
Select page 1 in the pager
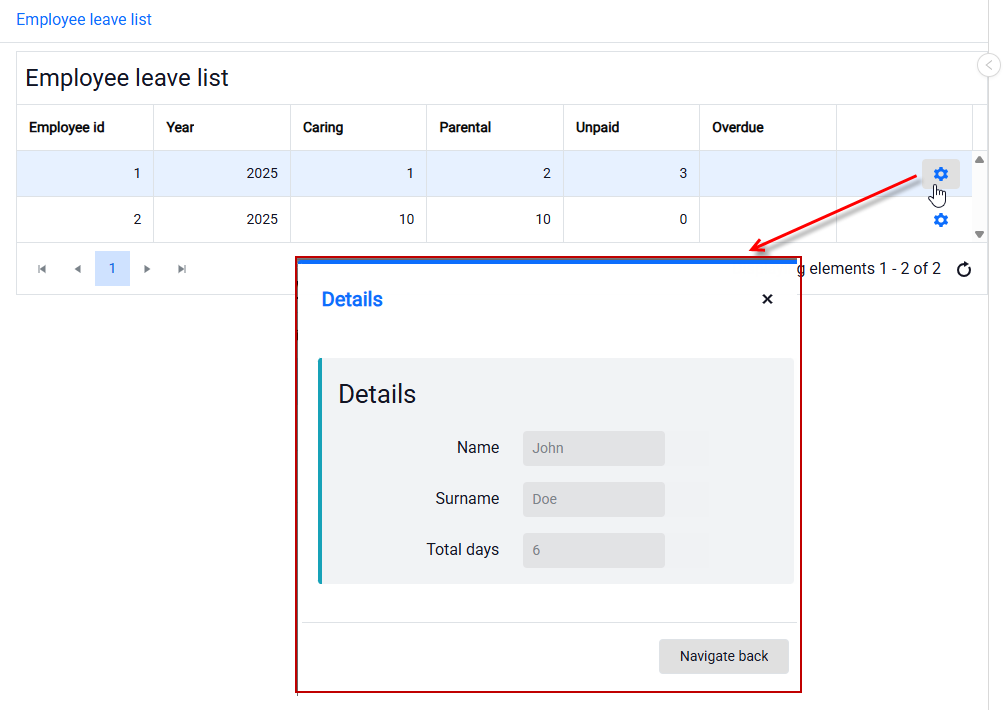(112, 269)
